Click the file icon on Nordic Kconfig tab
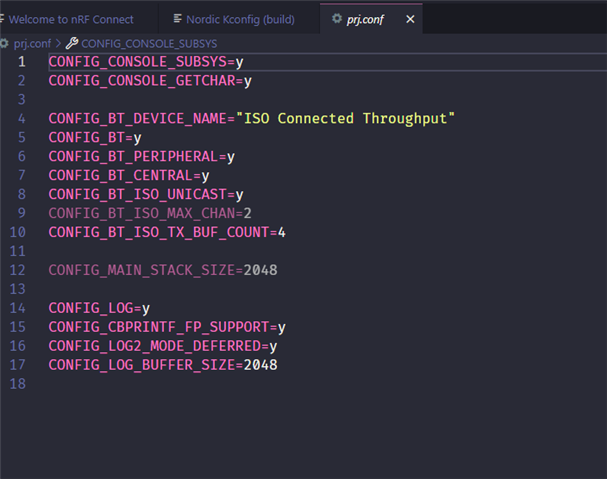 click(x=178, y=19)
